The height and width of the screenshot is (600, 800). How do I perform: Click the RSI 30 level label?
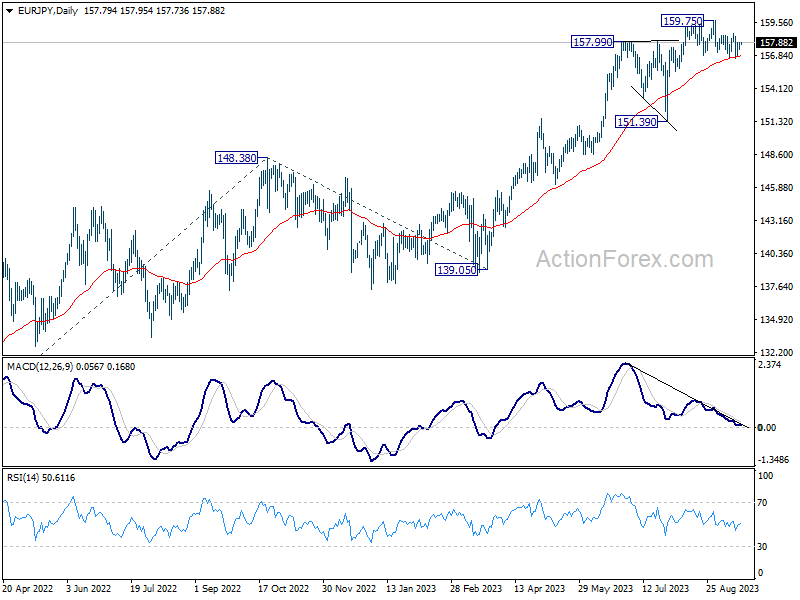point(762,546)
